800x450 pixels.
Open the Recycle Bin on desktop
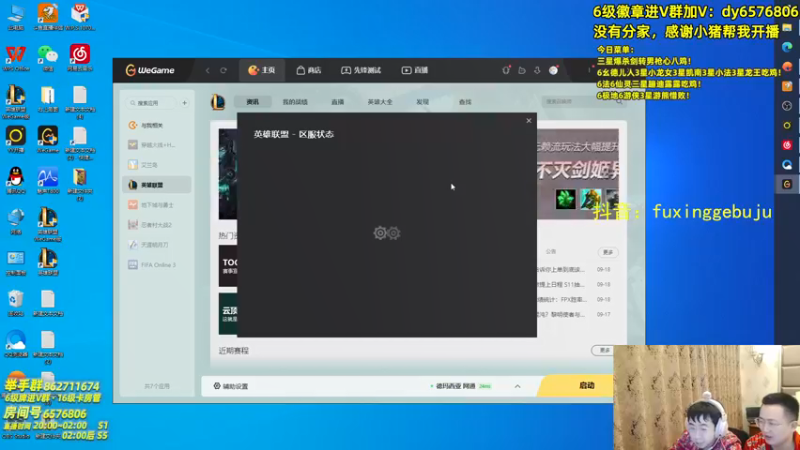point(16,303)
